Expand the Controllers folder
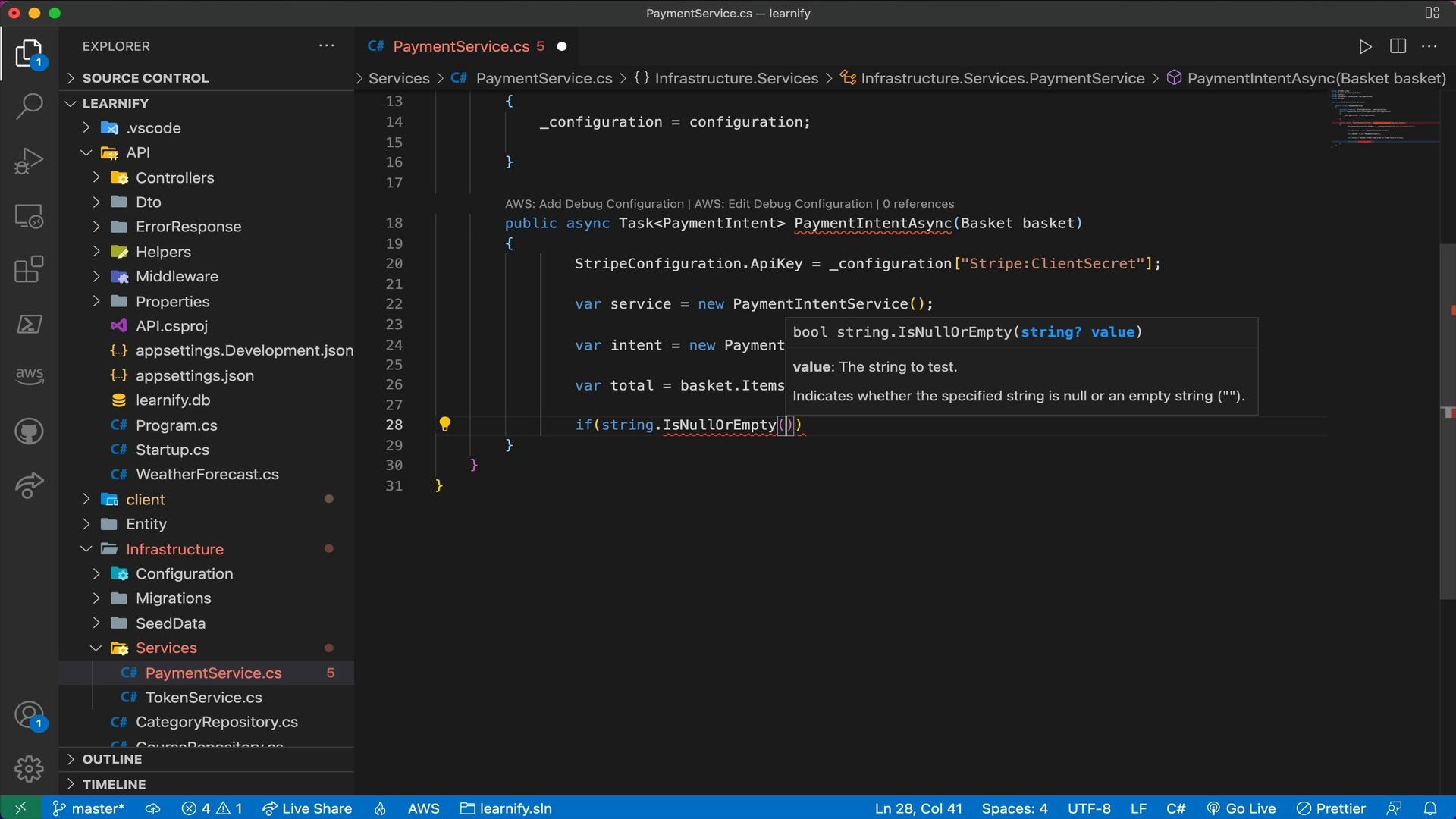 tap(174, 177)
